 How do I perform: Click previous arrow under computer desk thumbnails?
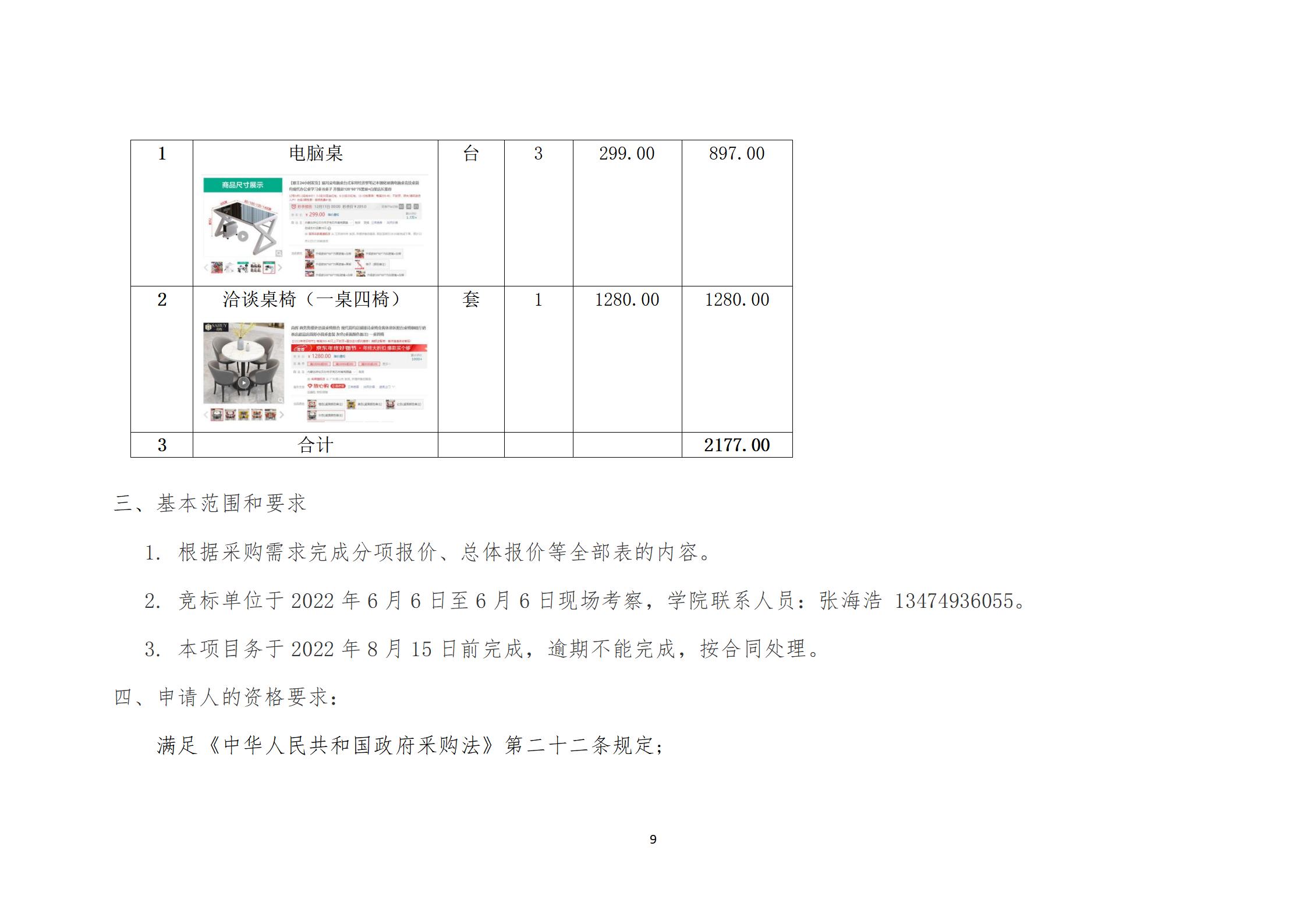pyautogui.click(x=206, y=268)
